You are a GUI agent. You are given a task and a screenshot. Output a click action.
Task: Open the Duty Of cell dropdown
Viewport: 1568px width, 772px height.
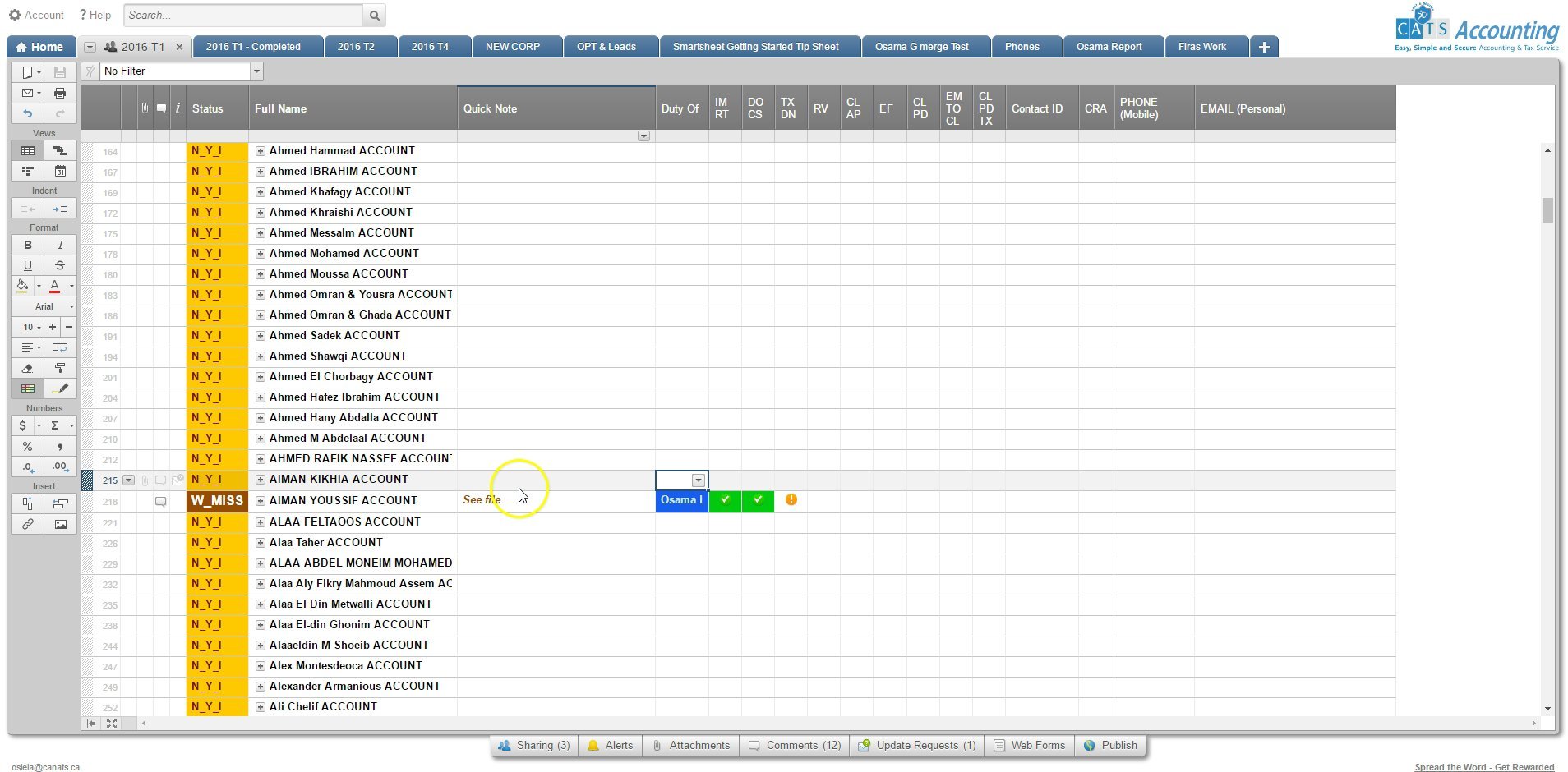pos(699,480)
